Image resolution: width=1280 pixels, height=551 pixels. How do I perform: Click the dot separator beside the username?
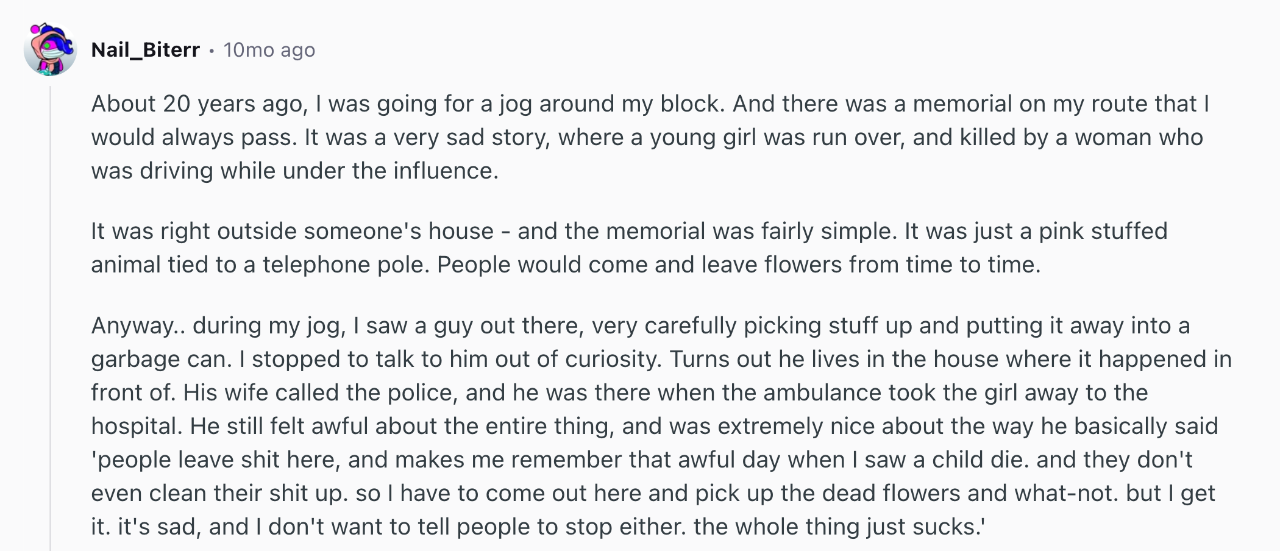[211, 50]
